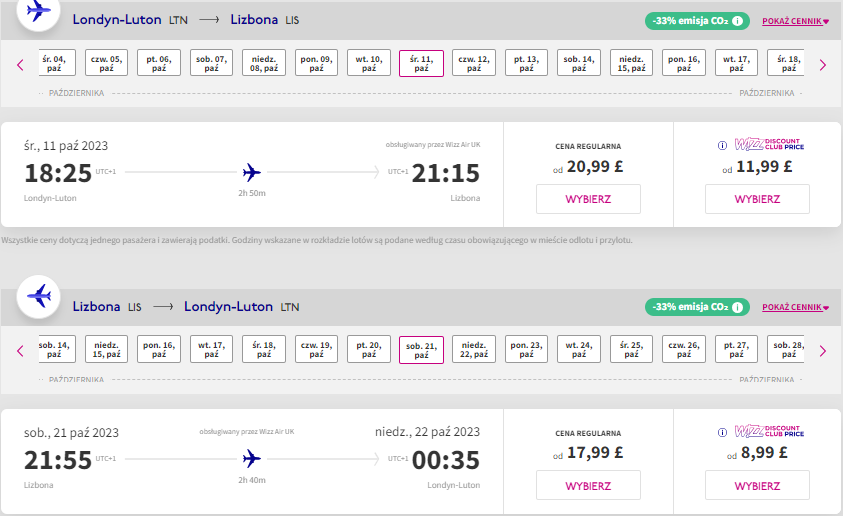Select return date wt. 17, paź
843x516 pixels.
coord(211,349)
